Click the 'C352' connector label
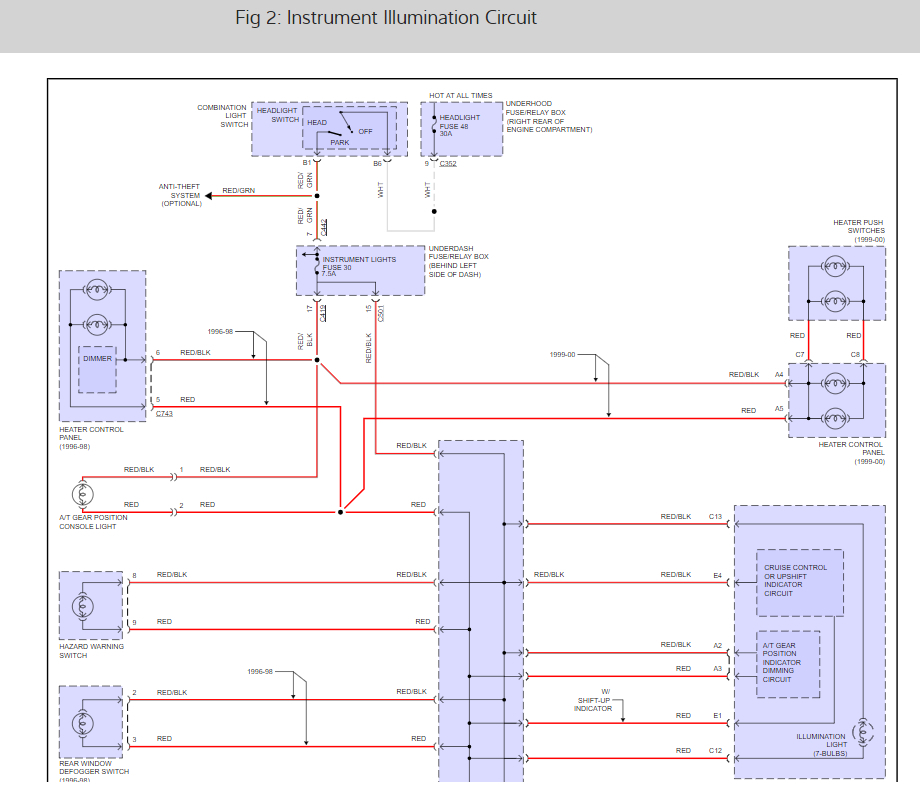The height and width of the screenshot is (804, 920). tap(448, 164)
